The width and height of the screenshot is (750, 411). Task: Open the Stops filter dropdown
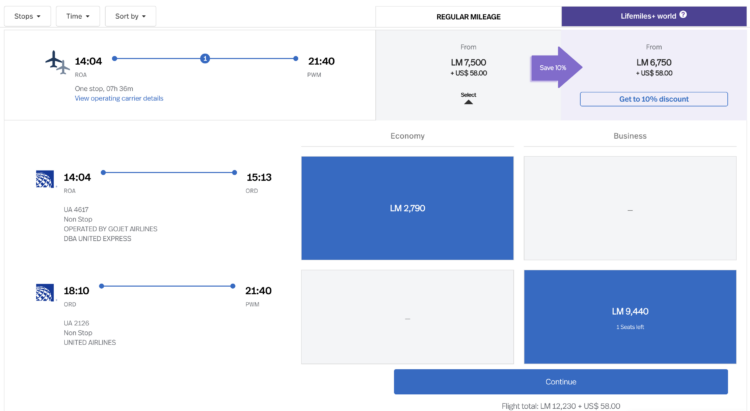[x=27, y=16]
